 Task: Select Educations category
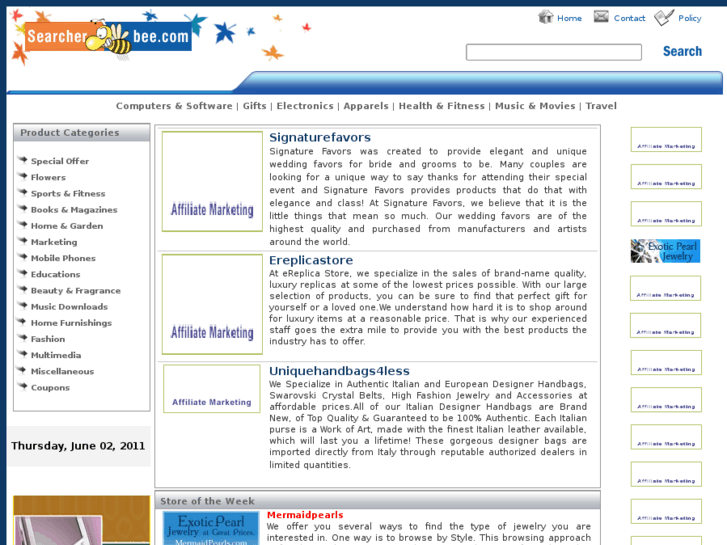pyautogui.click(x=55, y=274)
